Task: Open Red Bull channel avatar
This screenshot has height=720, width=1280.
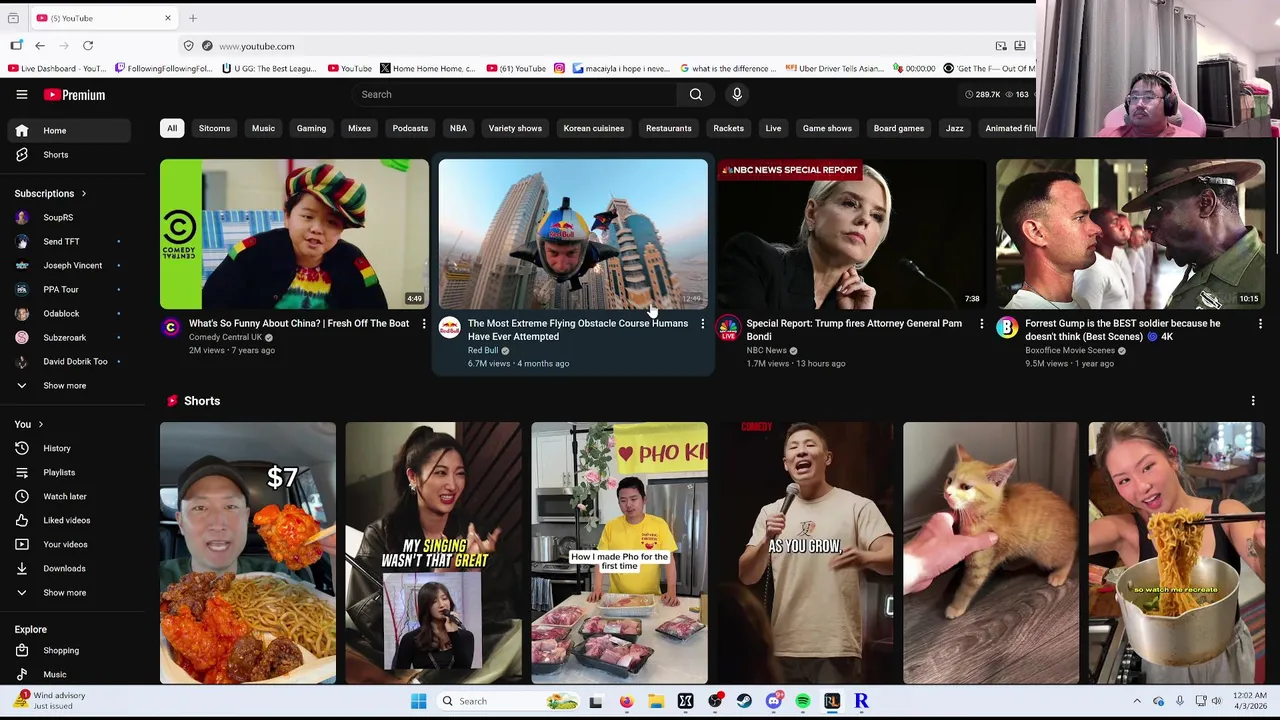Action: point(450,328)
